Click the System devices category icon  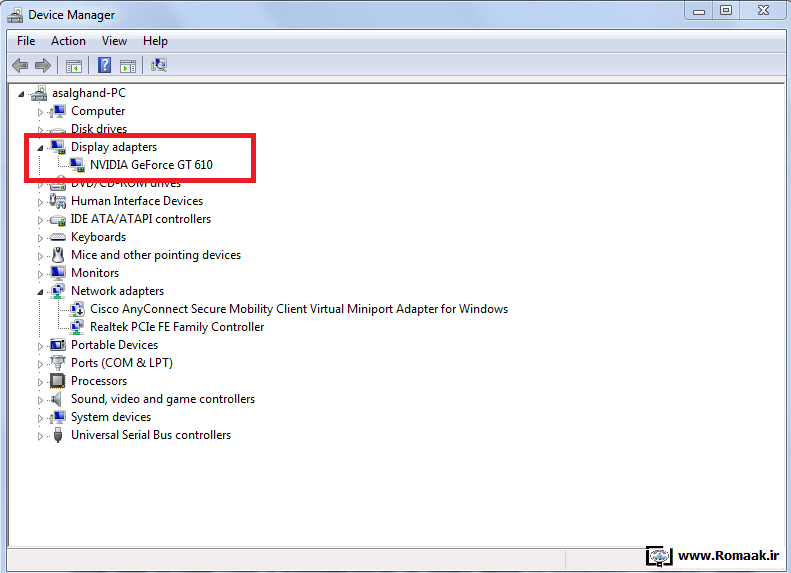click(58, 417)
